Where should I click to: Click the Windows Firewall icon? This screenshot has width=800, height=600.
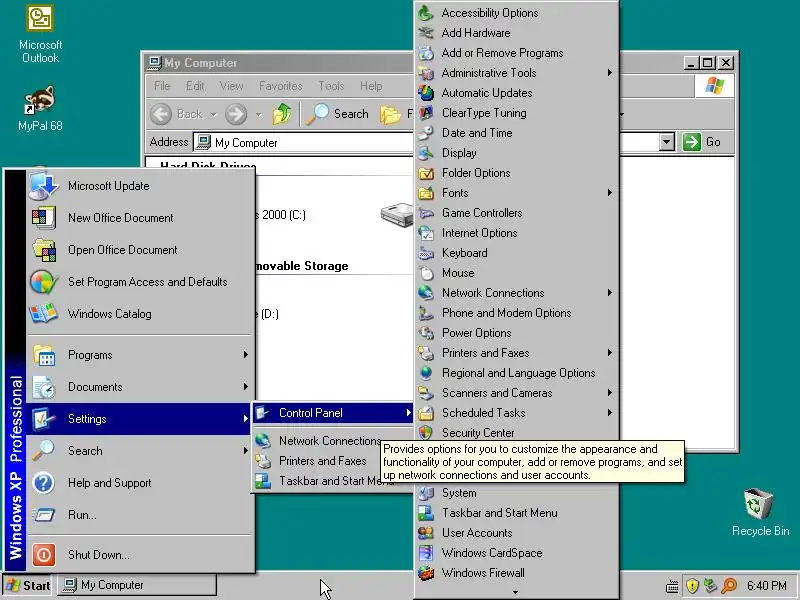(x=426, y=573)
